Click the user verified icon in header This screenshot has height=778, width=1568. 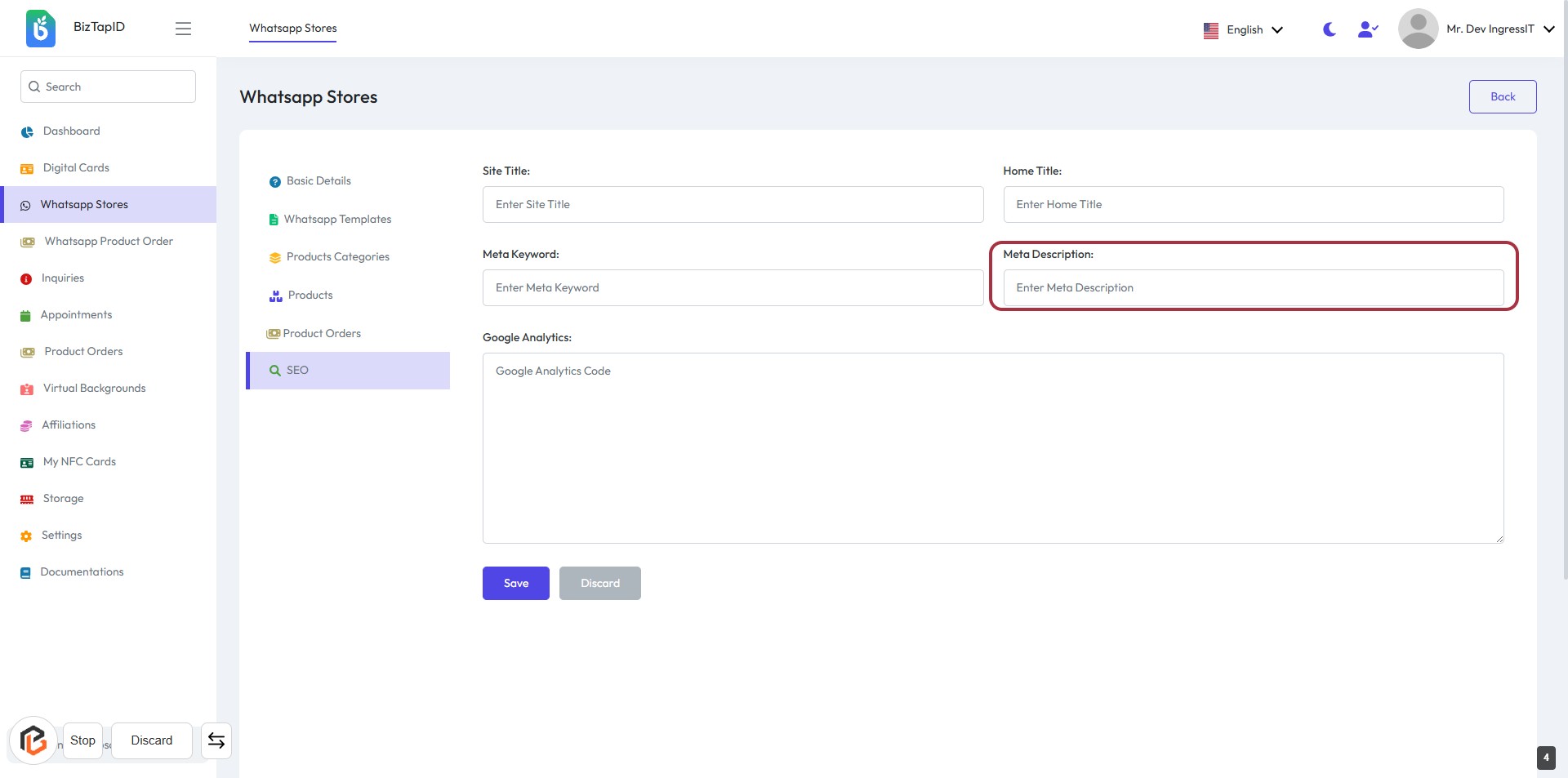tap(1367, 29)
